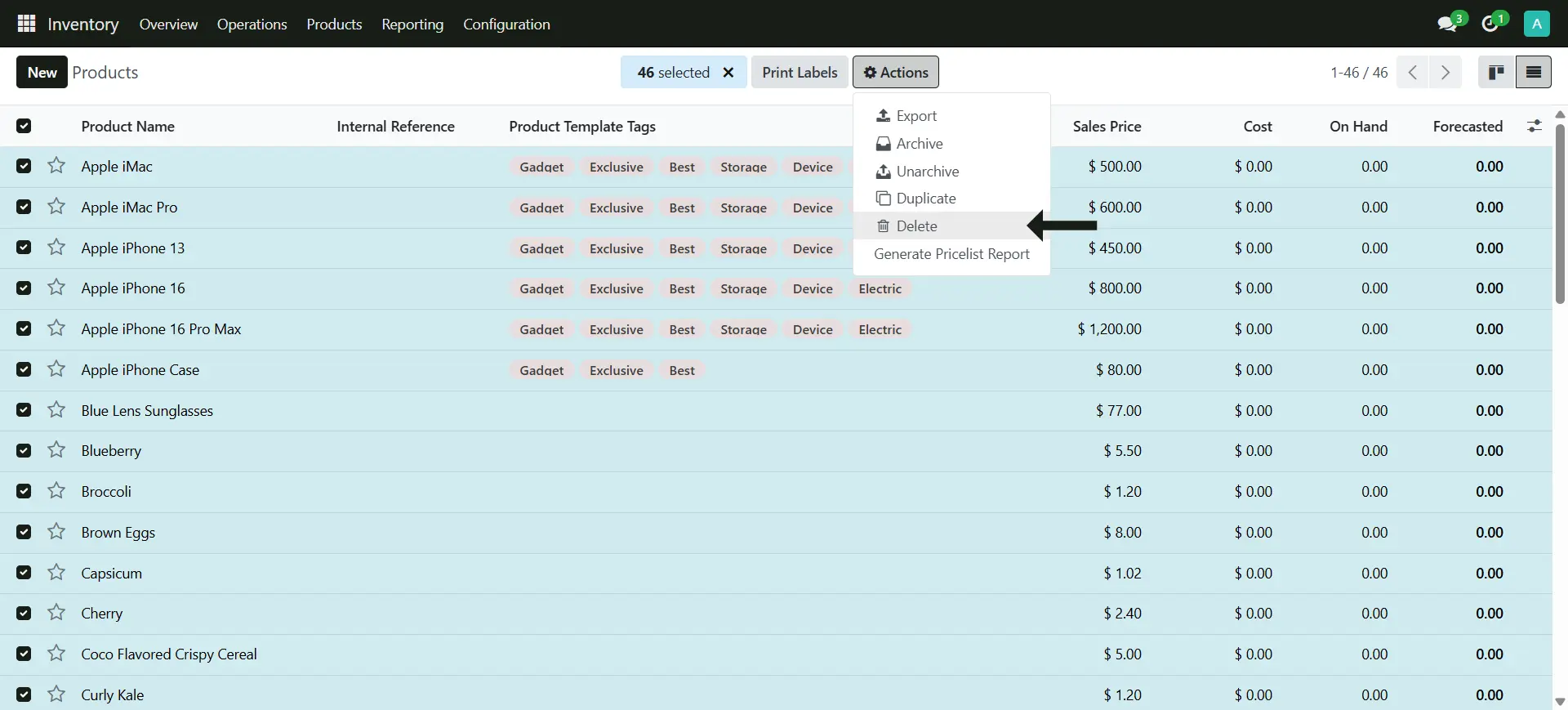Image resolution: width=1568 pixels, height=710 pixels.
Task: Click the Print Labels button
Action: click(x=799, y=73)
